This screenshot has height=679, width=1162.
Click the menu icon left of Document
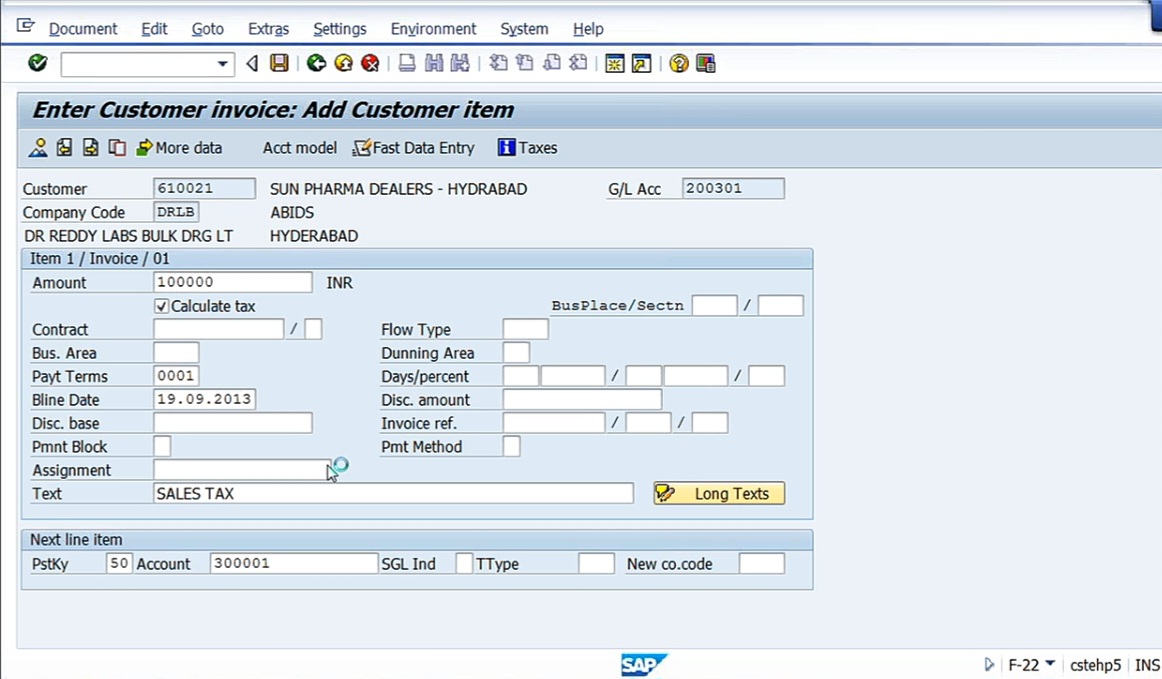(x=25, y=27)
